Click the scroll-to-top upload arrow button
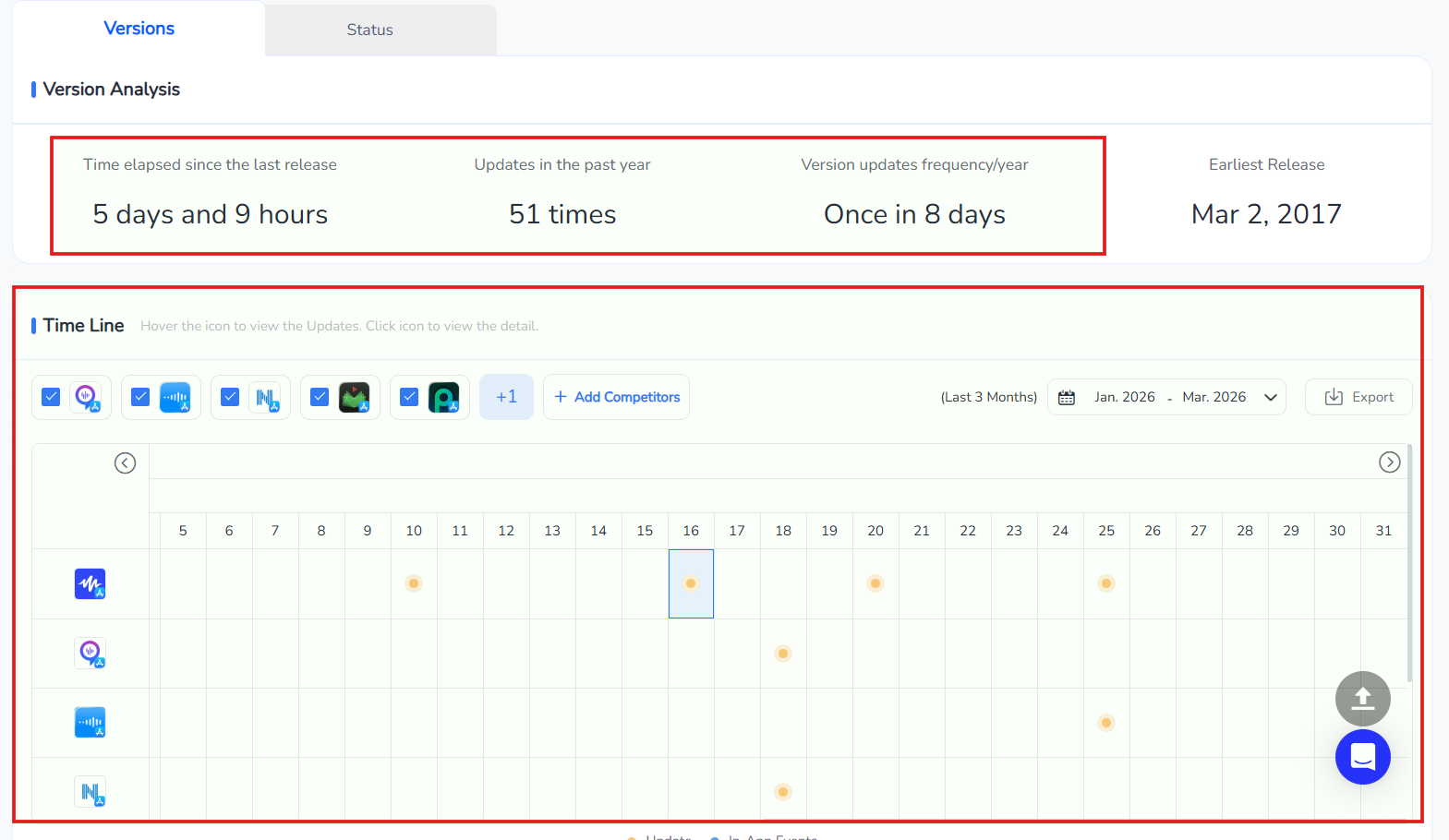The image size is (1449, 840). tap(1362, 699)
